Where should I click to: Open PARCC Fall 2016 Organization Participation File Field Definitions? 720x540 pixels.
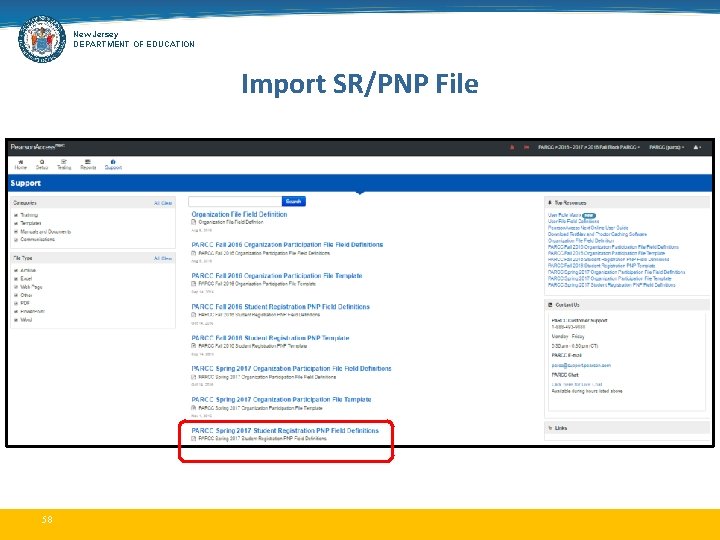point(287,245)
